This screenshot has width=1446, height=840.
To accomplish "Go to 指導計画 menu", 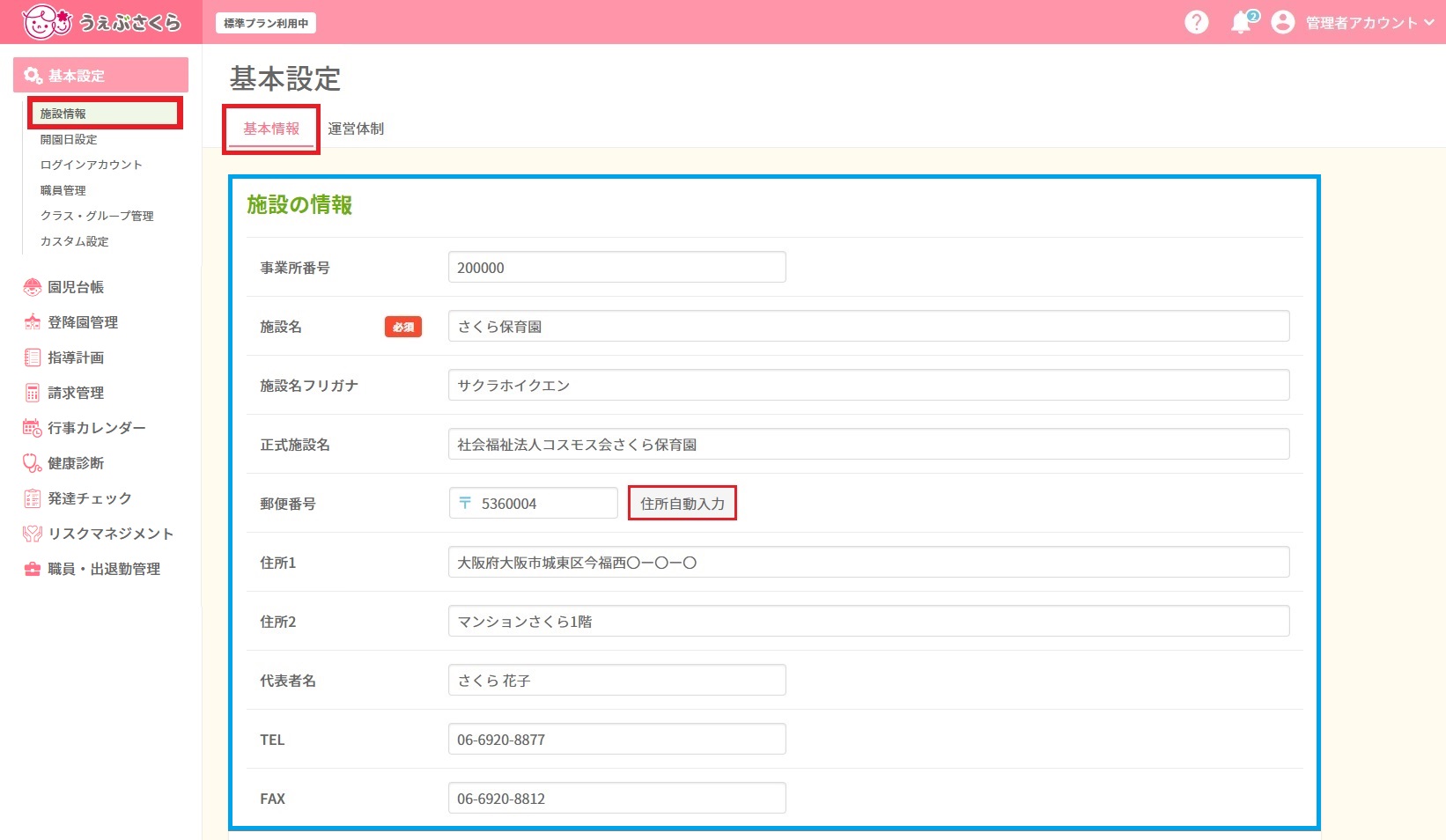I will (76, 357).
